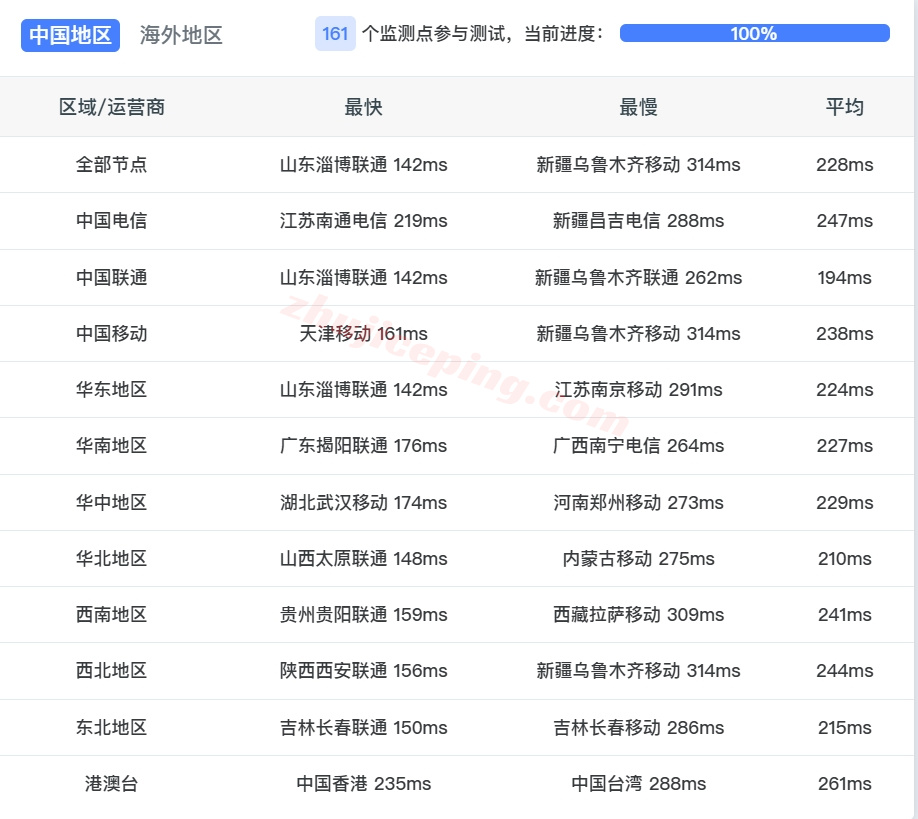Click the 210ms average for 华北地区
This screenshot has height=819, width=918.
pyautogui.click(x=844, y=558)
